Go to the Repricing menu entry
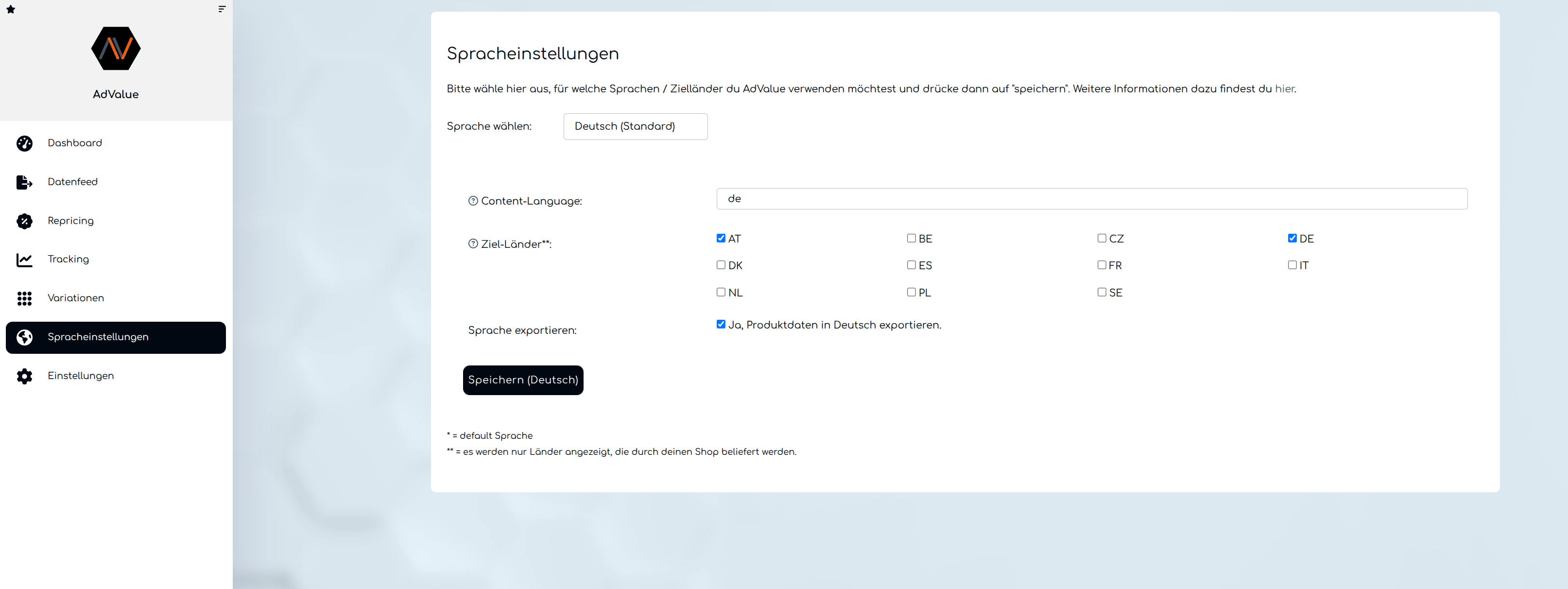The image size is (1568, 589). (70, 221)
